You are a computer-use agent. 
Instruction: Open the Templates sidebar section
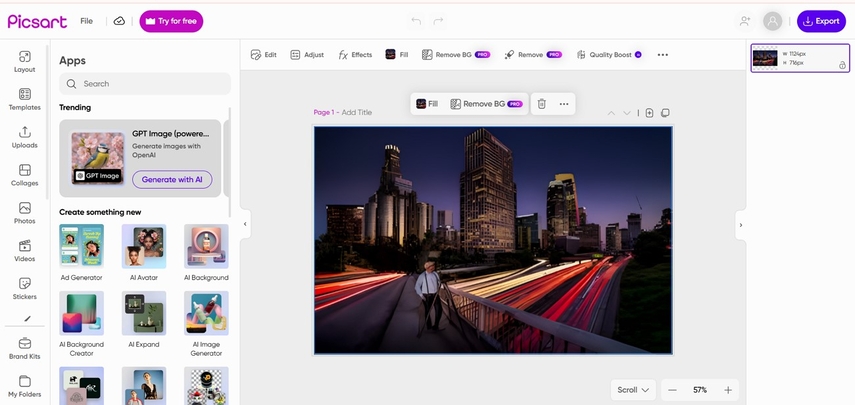point(25,99)
